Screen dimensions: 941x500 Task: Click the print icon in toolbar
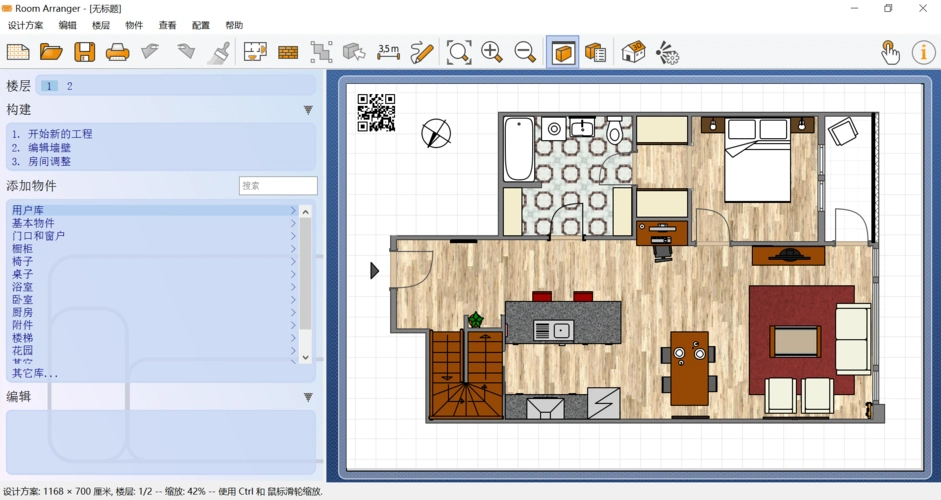[118, 52]
